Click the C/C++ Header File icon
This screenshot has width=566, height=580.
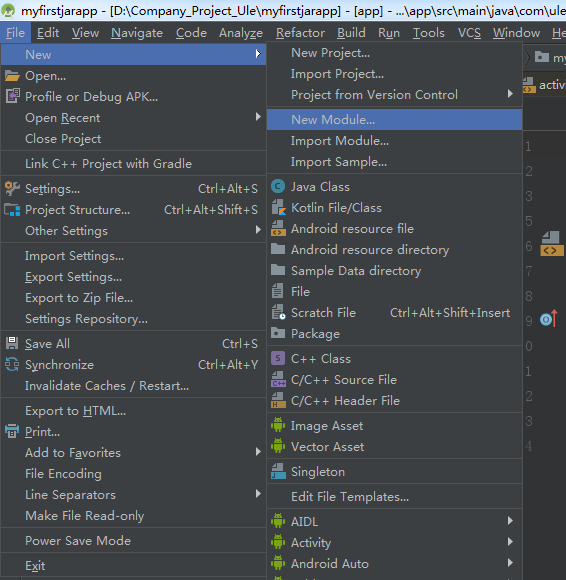[x=278, y=400]
